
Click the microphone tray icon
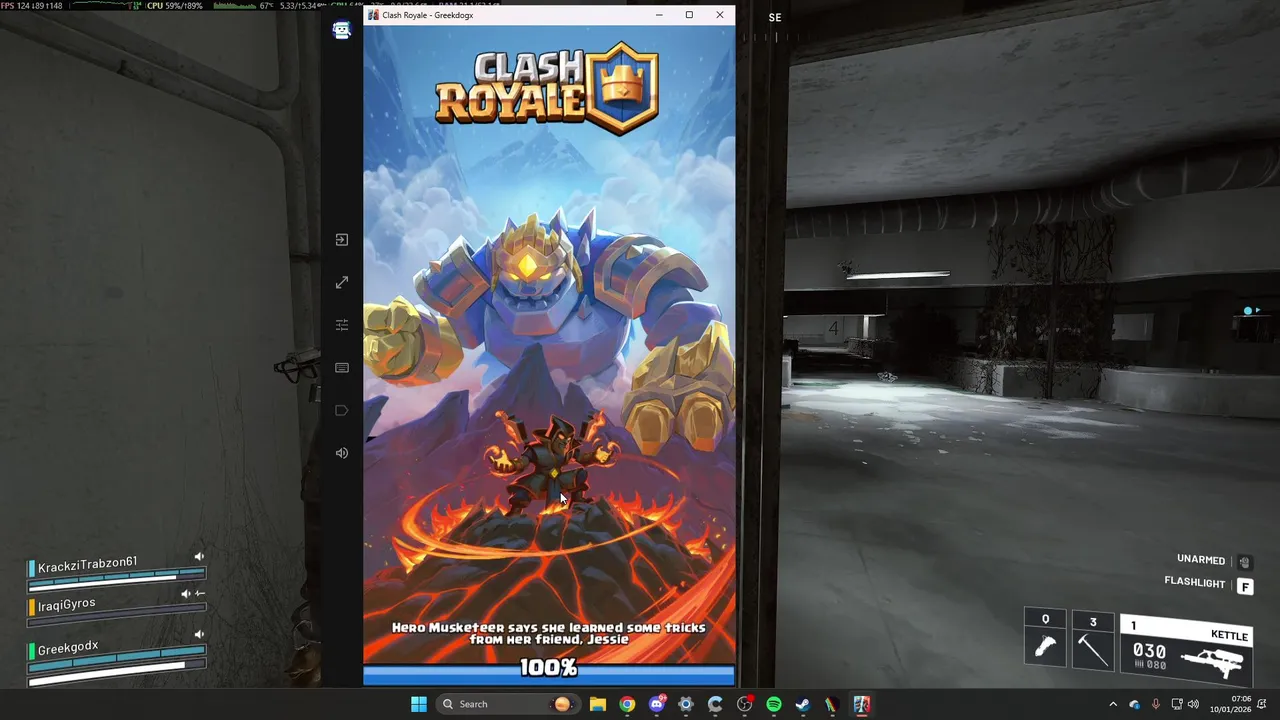[1156, 704]
